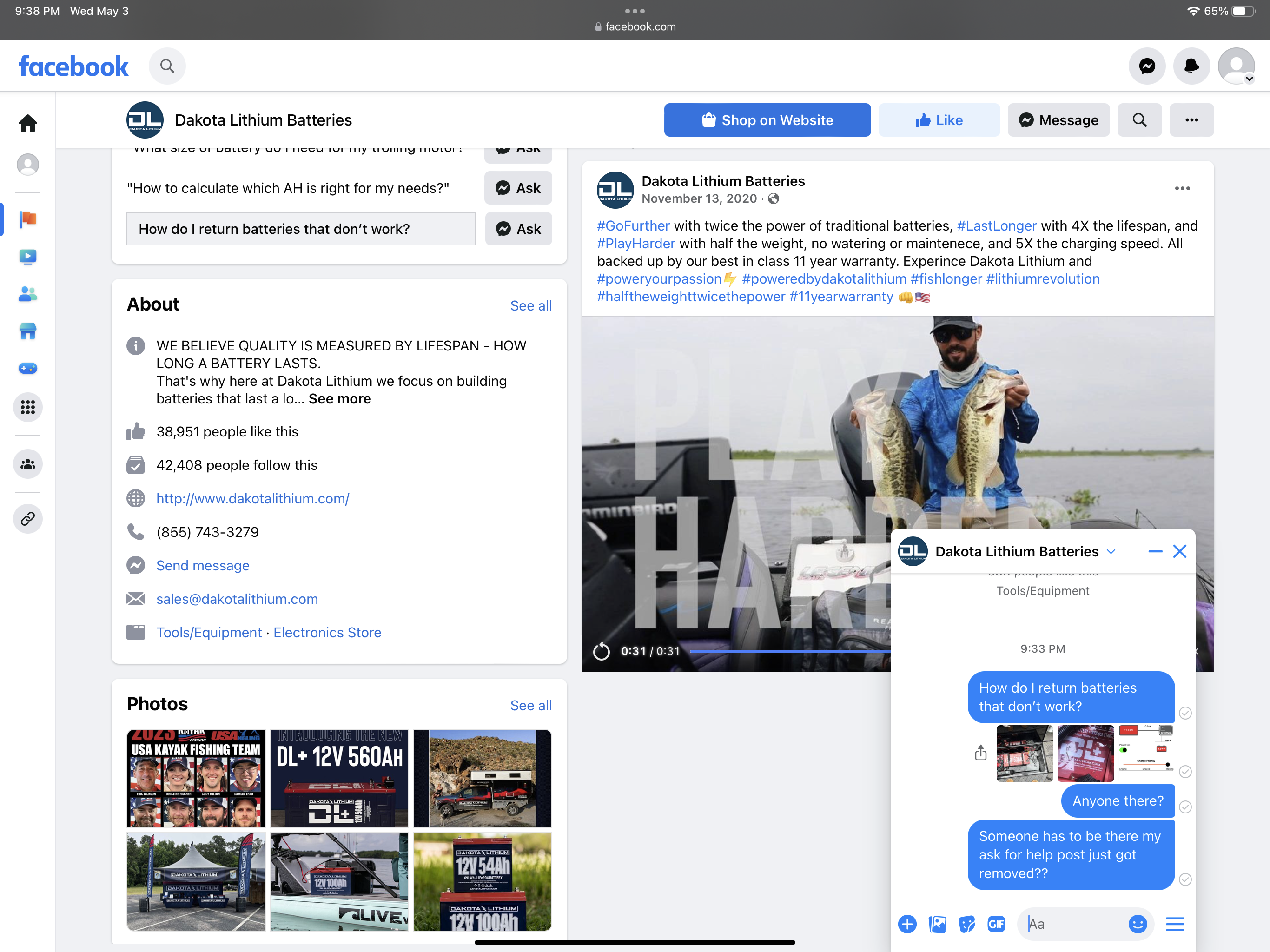Click the return batteries question field

coord(301,229)
